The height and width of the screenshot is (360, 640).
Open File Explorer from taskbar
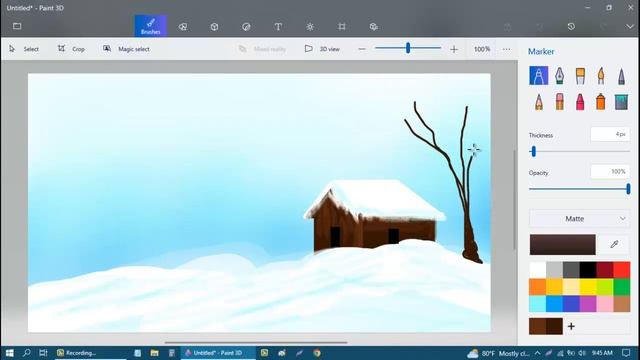(x=154, y=353)
